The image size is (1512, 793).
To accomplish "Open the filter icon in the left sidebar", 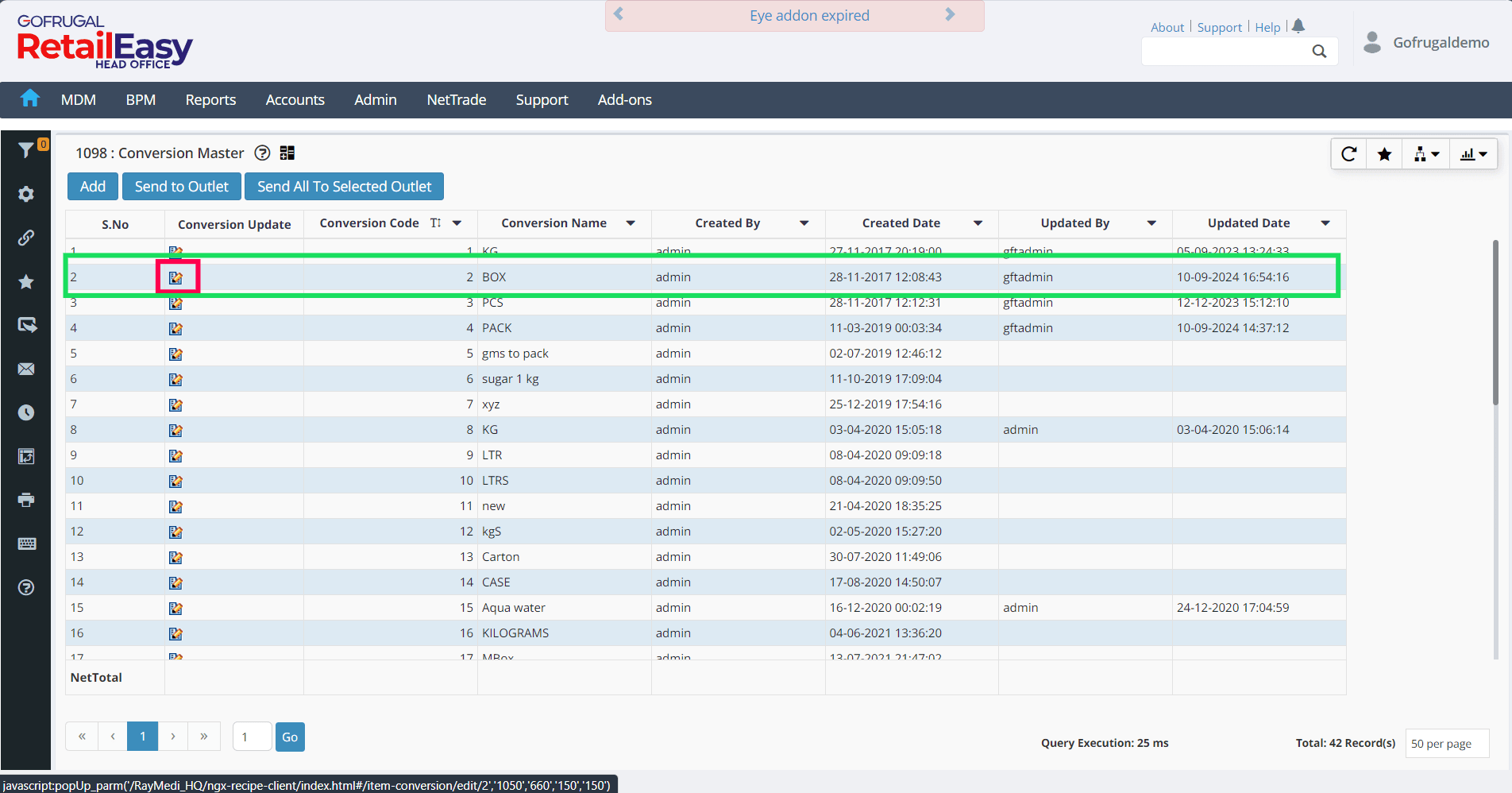I will point(25,149).
